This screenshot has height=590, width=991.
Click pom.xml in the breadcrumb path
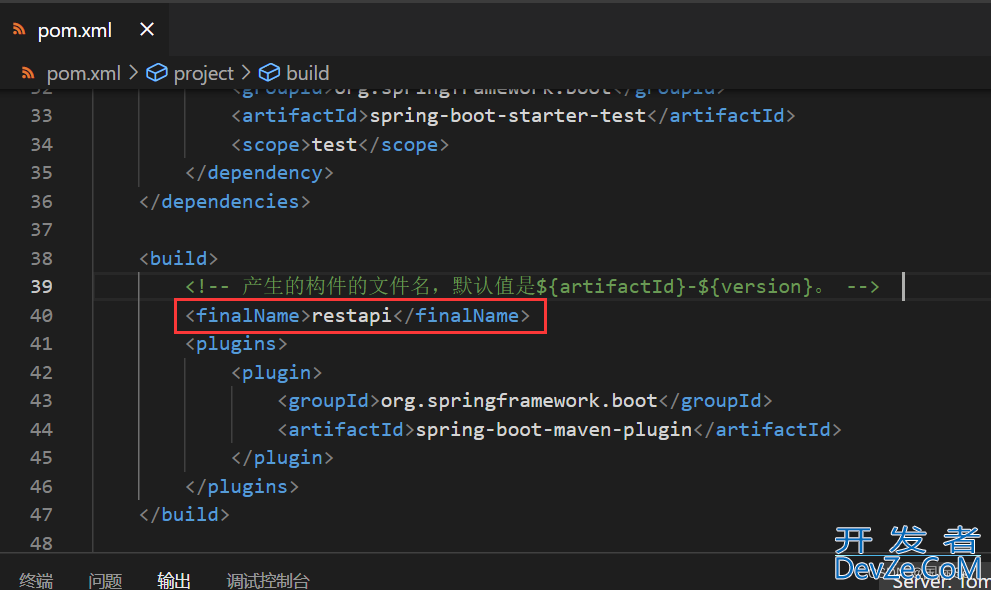click(x=83, y=73)
